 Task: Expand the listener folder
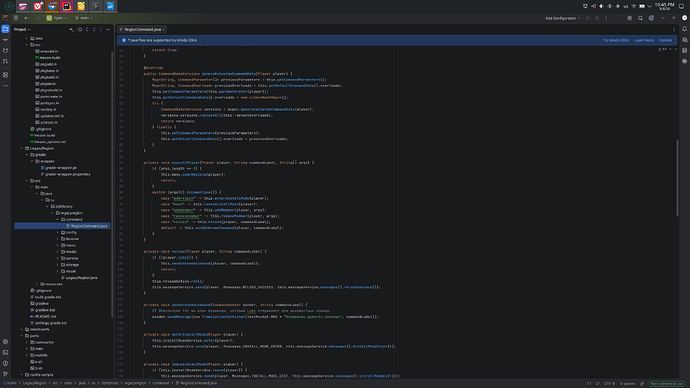[x=58, y=239]
